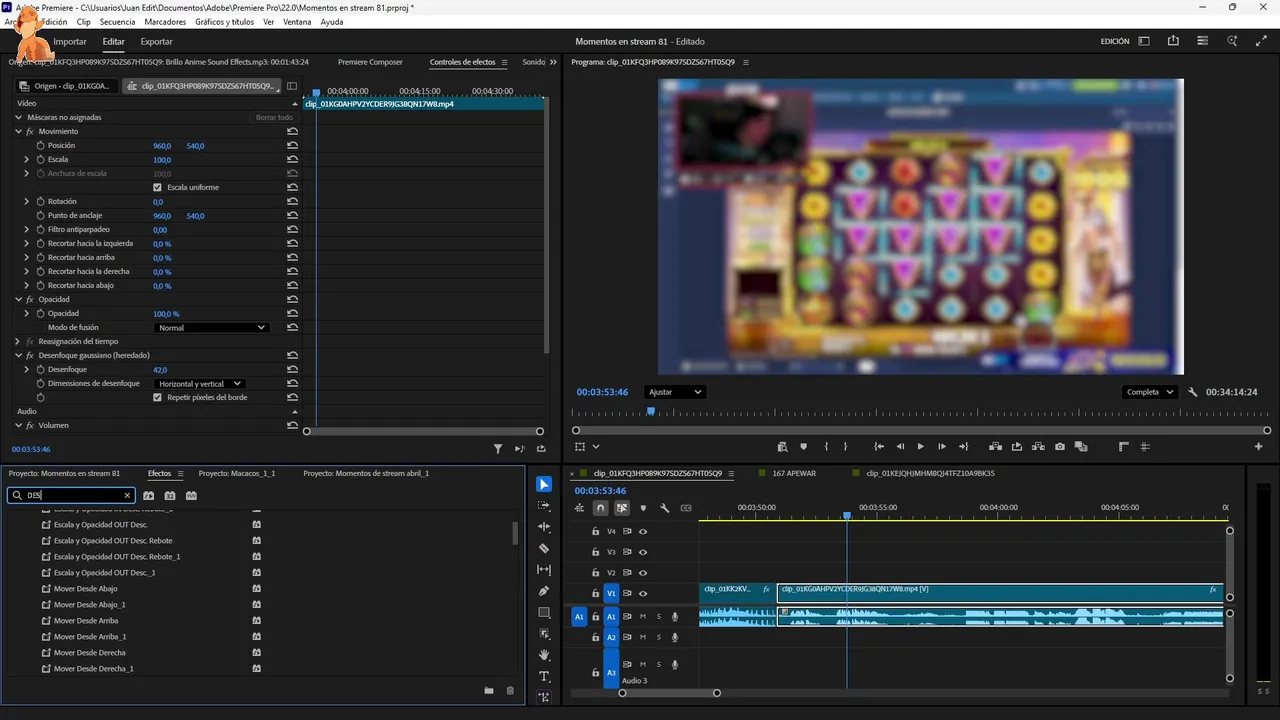The width and height of the screenshot is (1280, 720).
Task: Create new custom bin folder in Effects
Action: point(489,691)
